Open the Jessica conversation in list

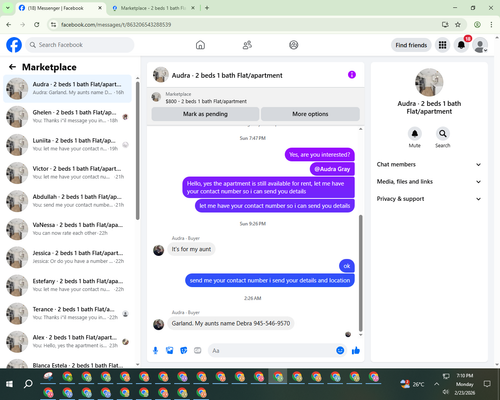click(67, 257)
